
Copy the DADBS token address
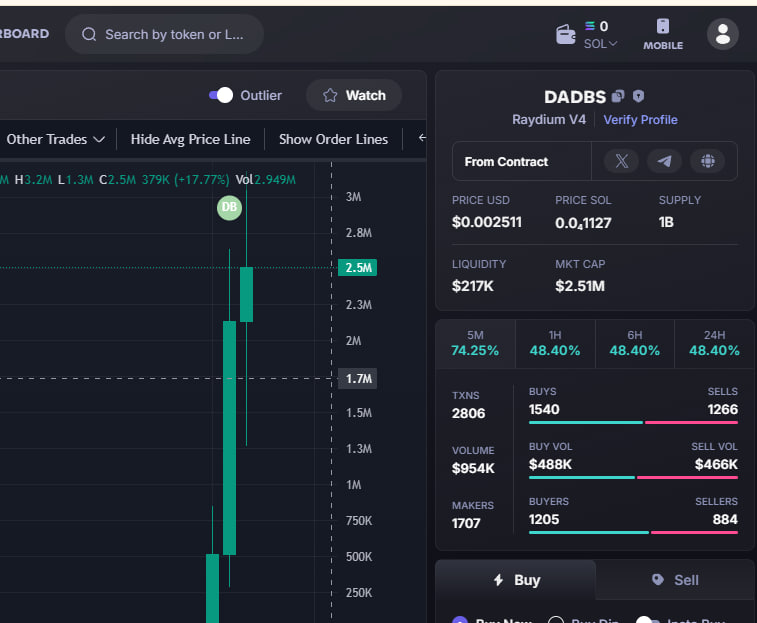(x=617, y=96)
